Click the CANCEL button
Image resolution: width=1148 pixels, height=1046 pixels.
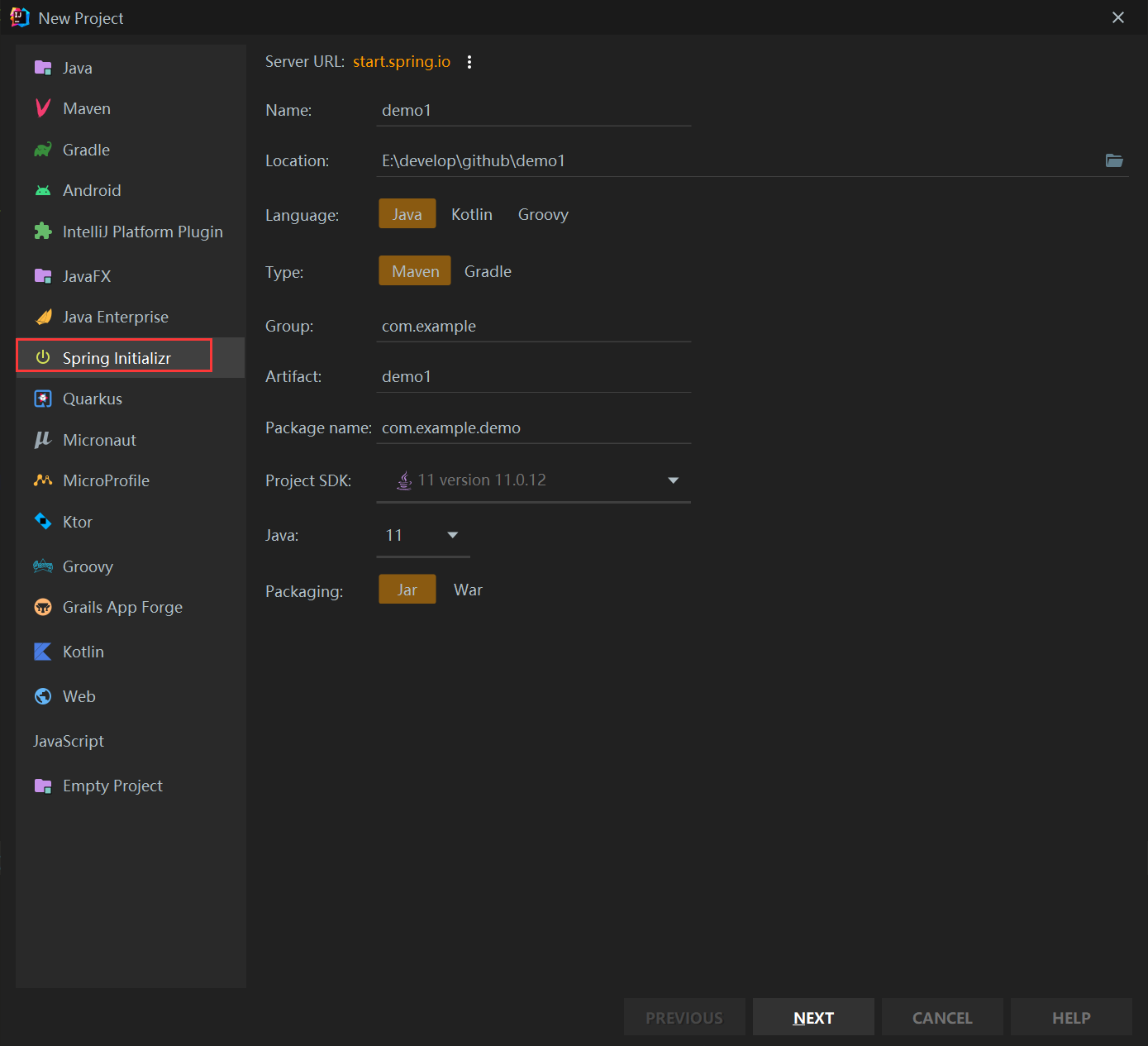click(942, 1017)
